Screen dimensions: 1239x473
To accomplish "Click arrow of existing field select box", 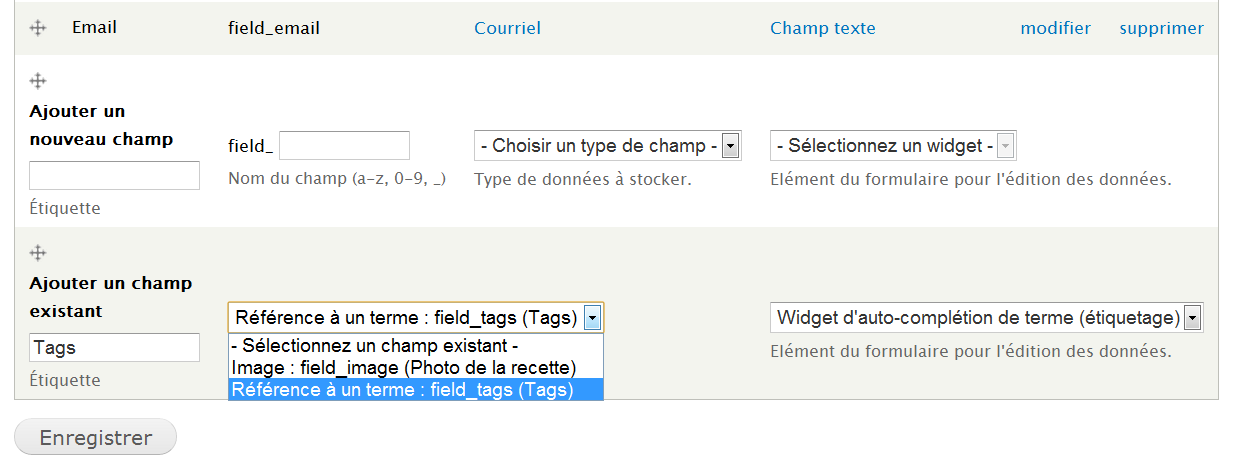I will pyautogui.click(x=593, y=318).
